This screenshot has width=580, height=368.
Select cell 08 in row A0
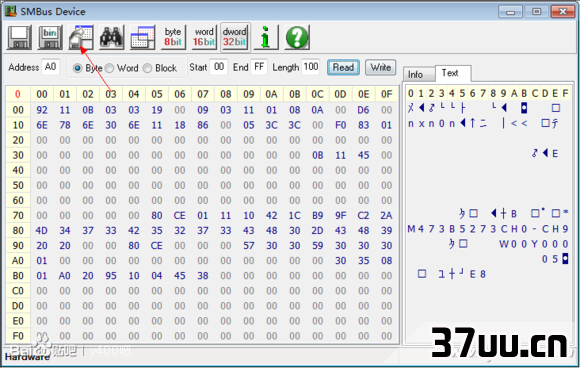coord(387,261)
